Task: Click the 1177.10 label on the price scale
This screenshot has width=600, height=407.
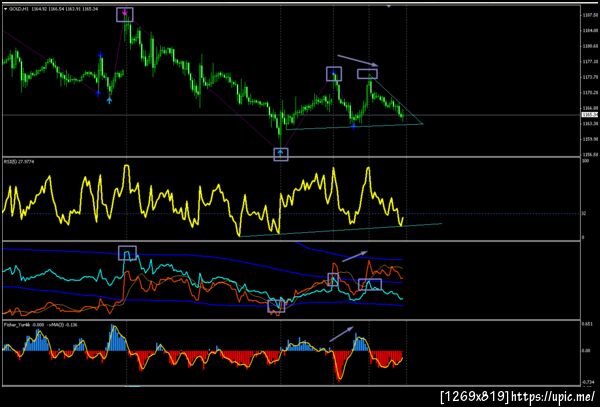Action: tap(589, 62)
